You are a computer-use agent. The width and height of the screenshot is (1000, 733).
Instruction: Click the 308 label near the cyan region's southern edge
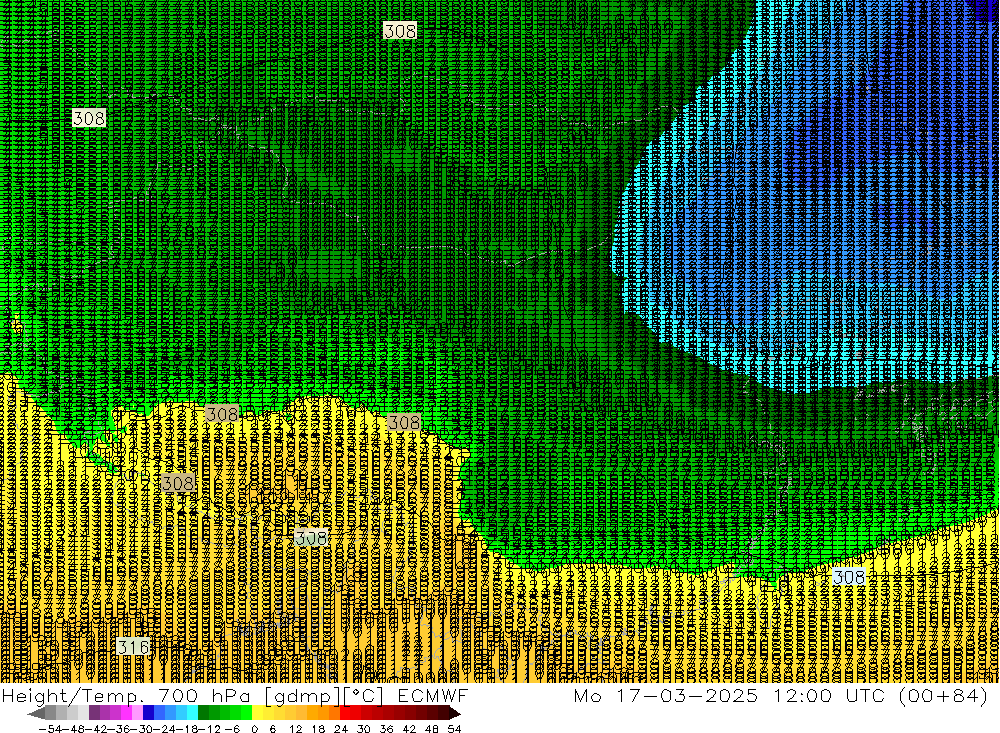[x=849, y=577]
